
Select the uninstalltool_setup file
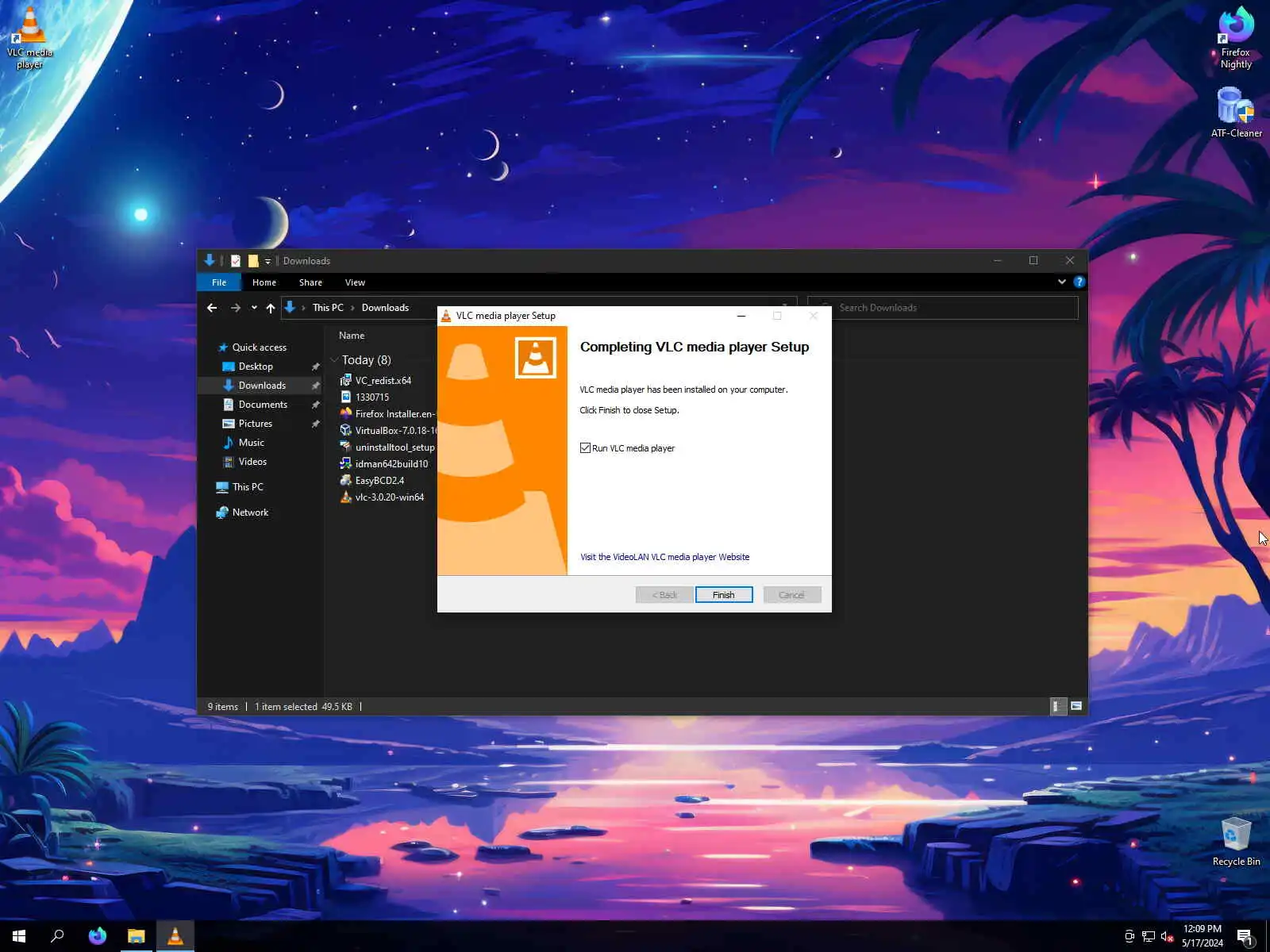(x=387, y=447)
